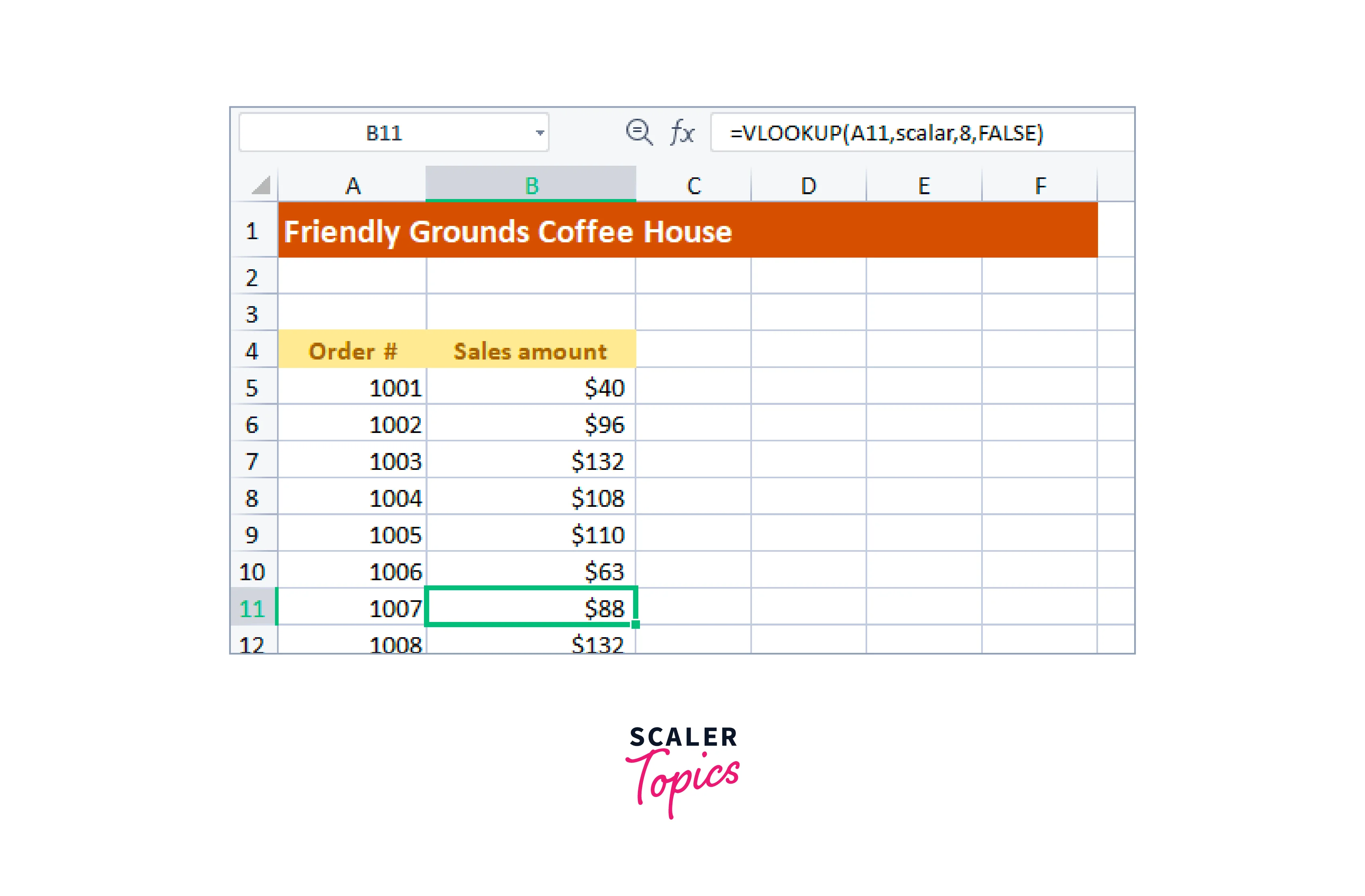Select the active $88 cell

531,607
